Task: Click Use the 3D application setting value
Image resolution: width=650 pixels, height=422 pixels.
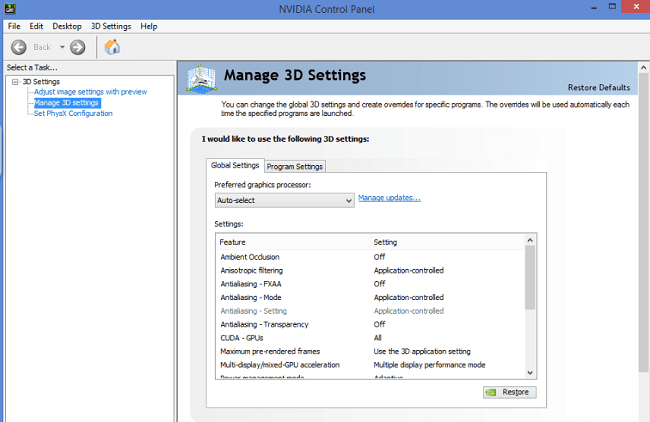Action: (x=422, y=351)
